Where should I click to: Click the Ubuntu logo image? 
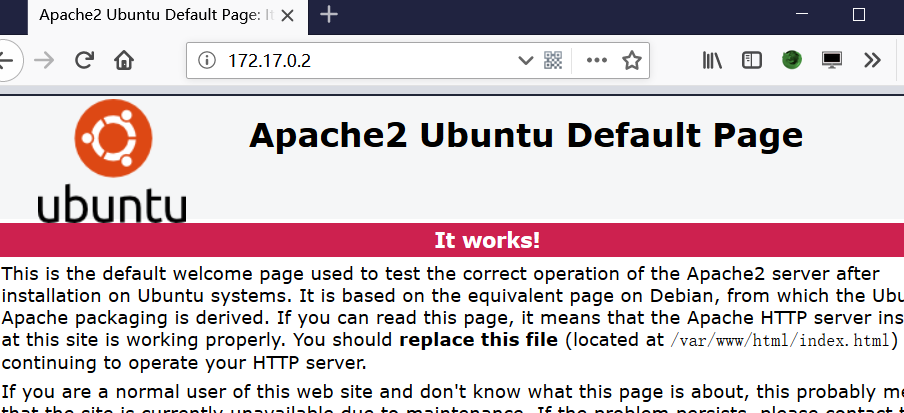point(112,161)
